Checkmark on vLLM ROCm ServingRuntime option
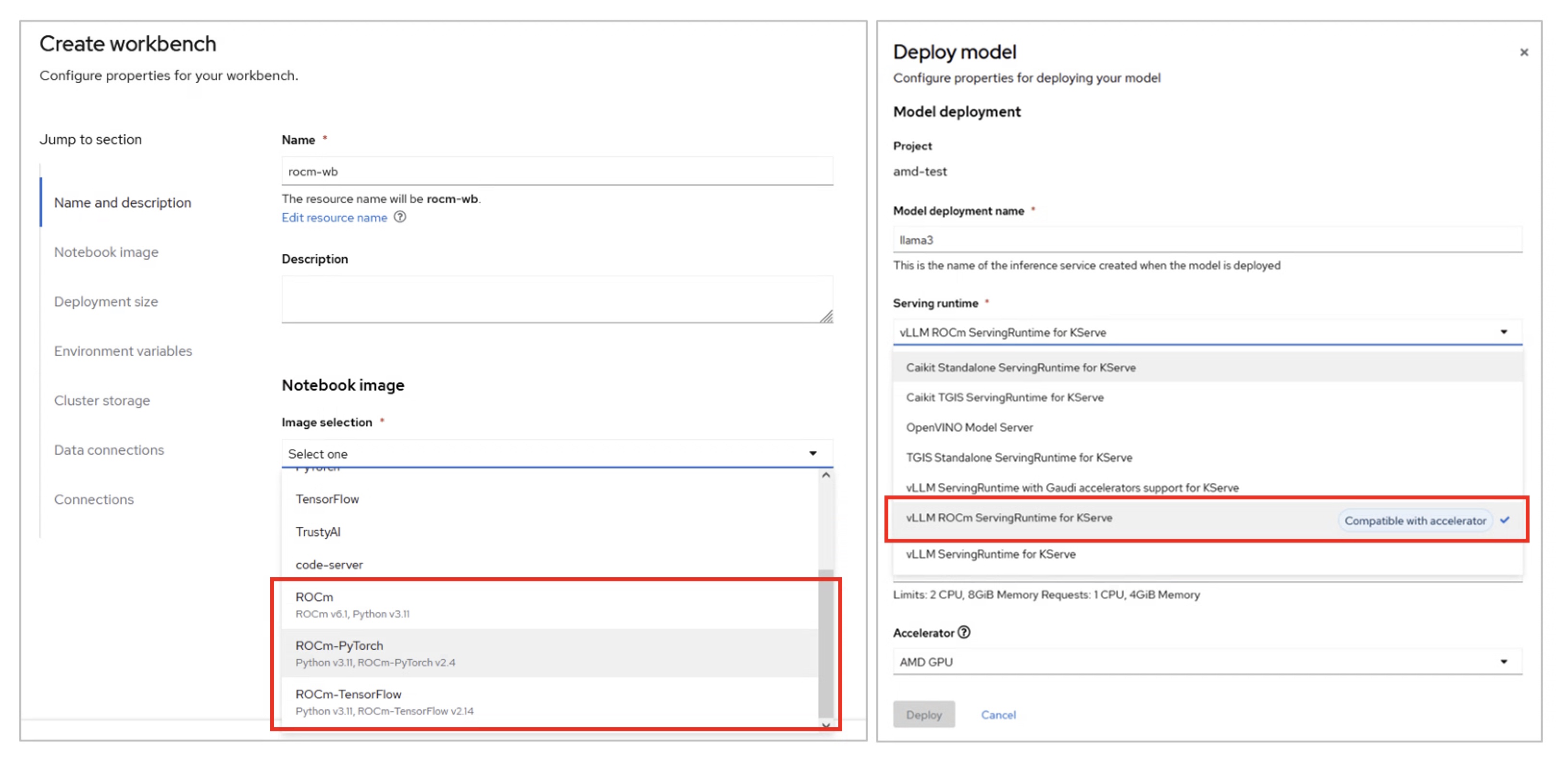 pos(1505,520)
